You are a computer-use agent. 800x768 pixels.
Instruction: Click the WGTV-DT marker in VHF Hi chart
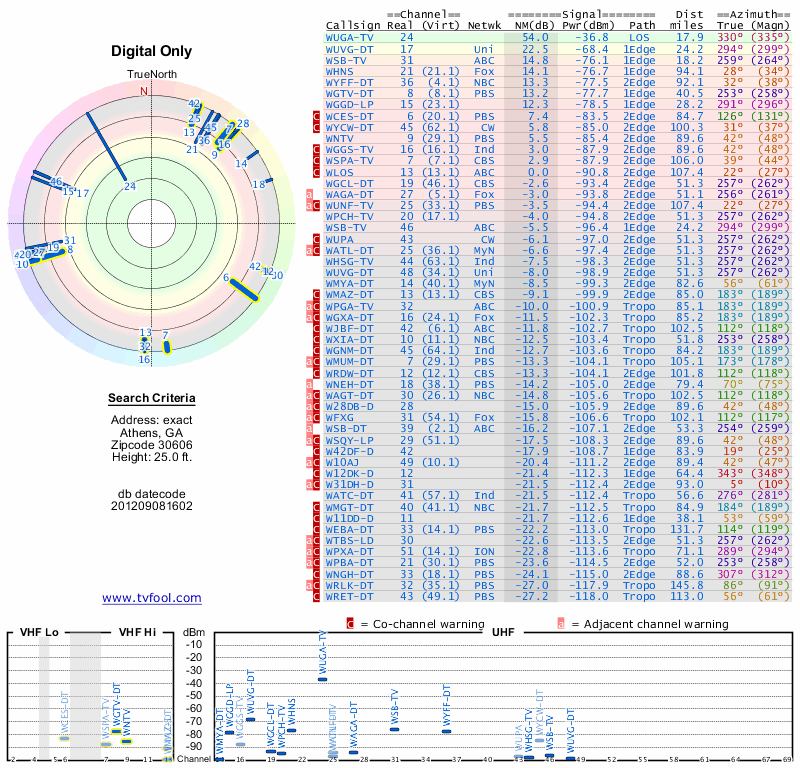(x=116, y=731)
